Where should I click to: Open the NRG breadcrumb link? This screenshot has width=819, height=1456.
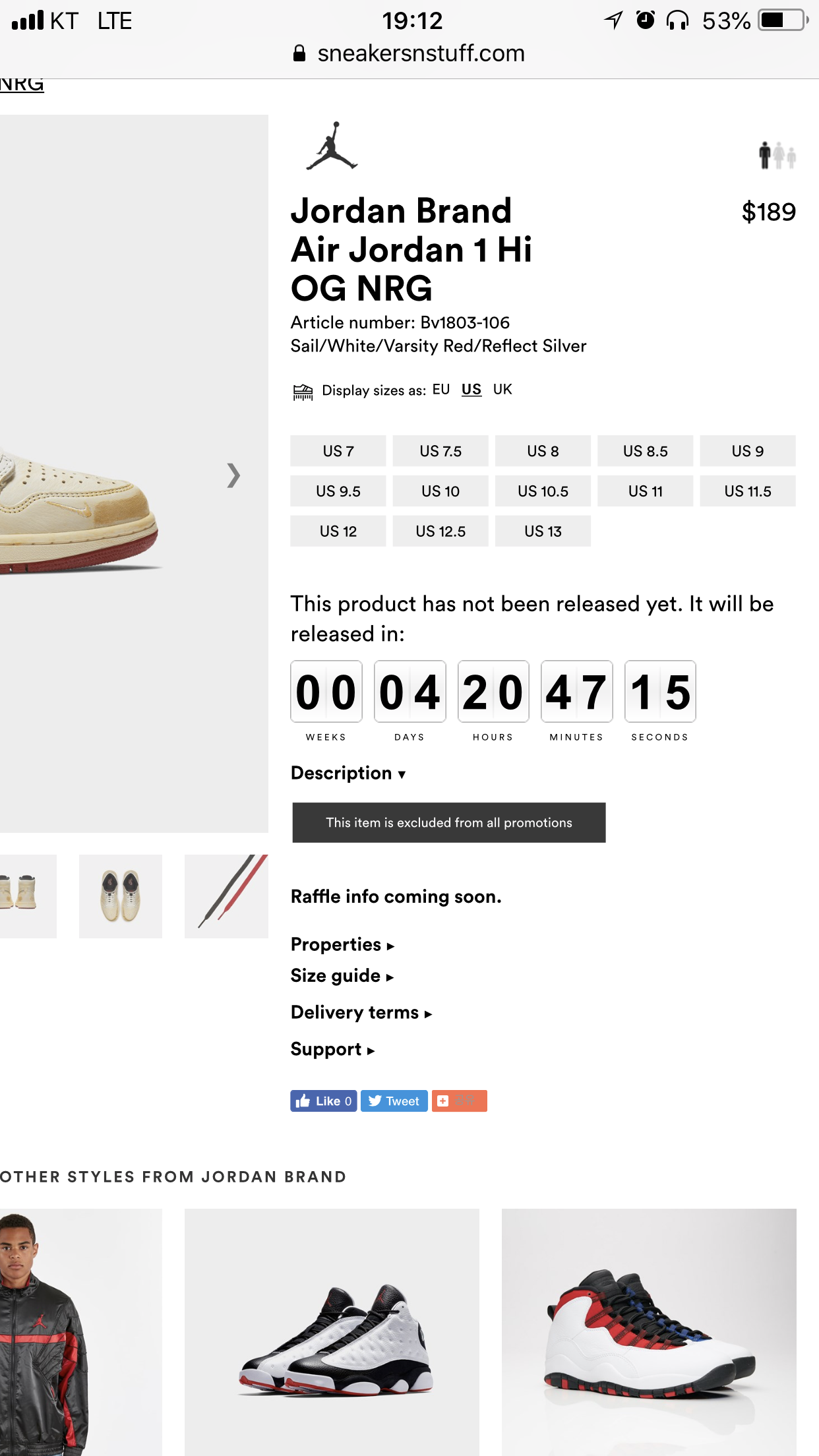point(22,85)
